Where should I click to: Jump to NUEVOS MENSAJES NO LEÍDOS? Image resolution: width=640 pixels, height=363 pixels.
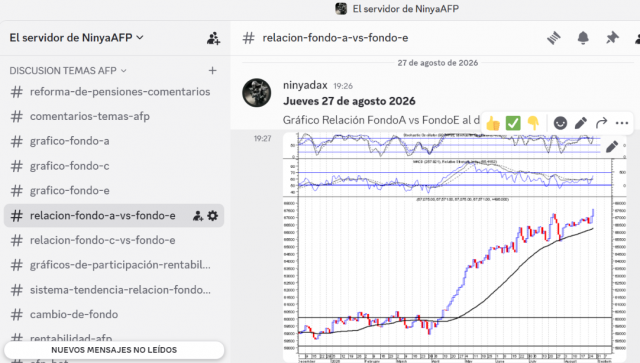(x=114, y=350)
